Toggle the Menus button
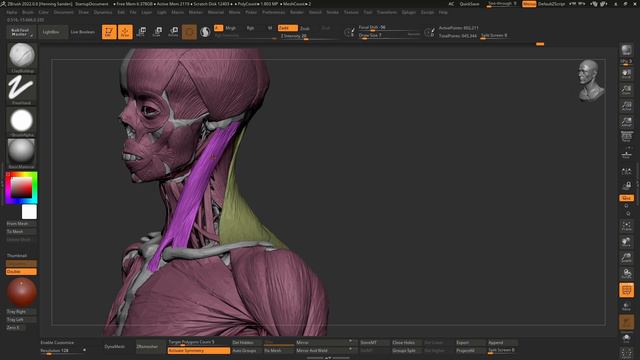The height and width of the screenshot is (360, 640). (529, 4)
